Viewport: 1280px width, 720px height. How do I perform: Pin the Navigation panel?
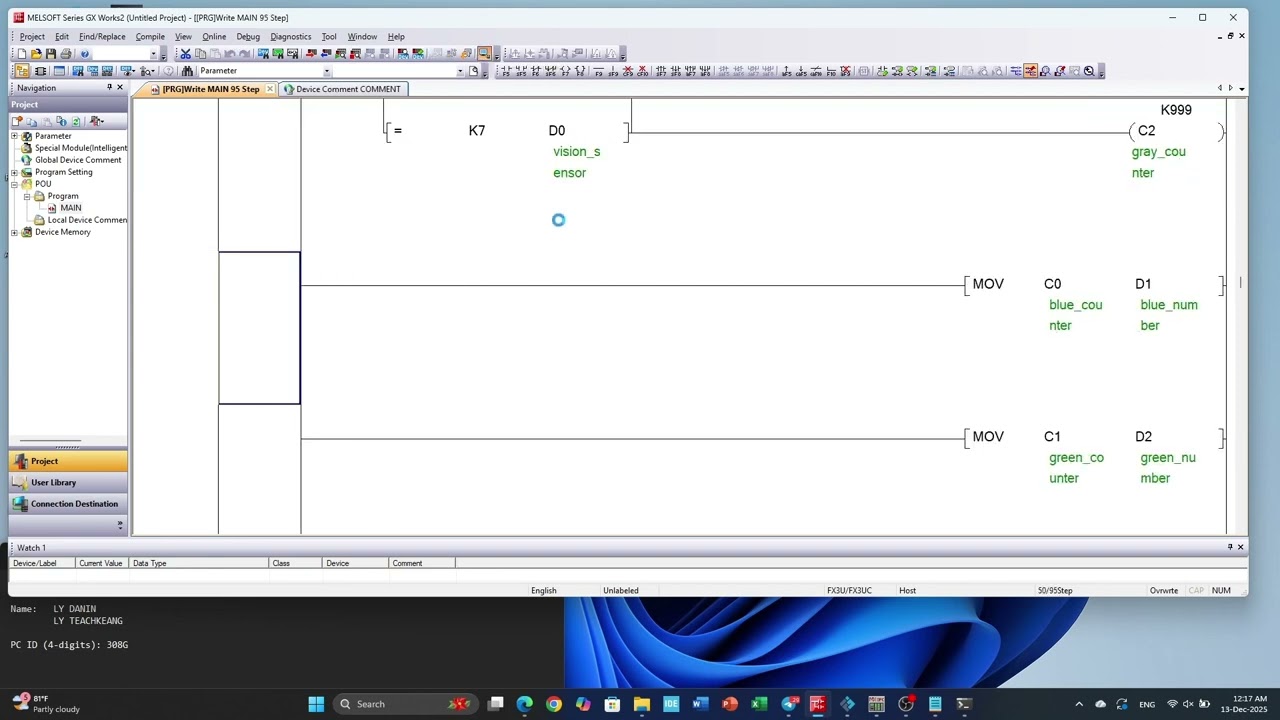coord(109,88)
